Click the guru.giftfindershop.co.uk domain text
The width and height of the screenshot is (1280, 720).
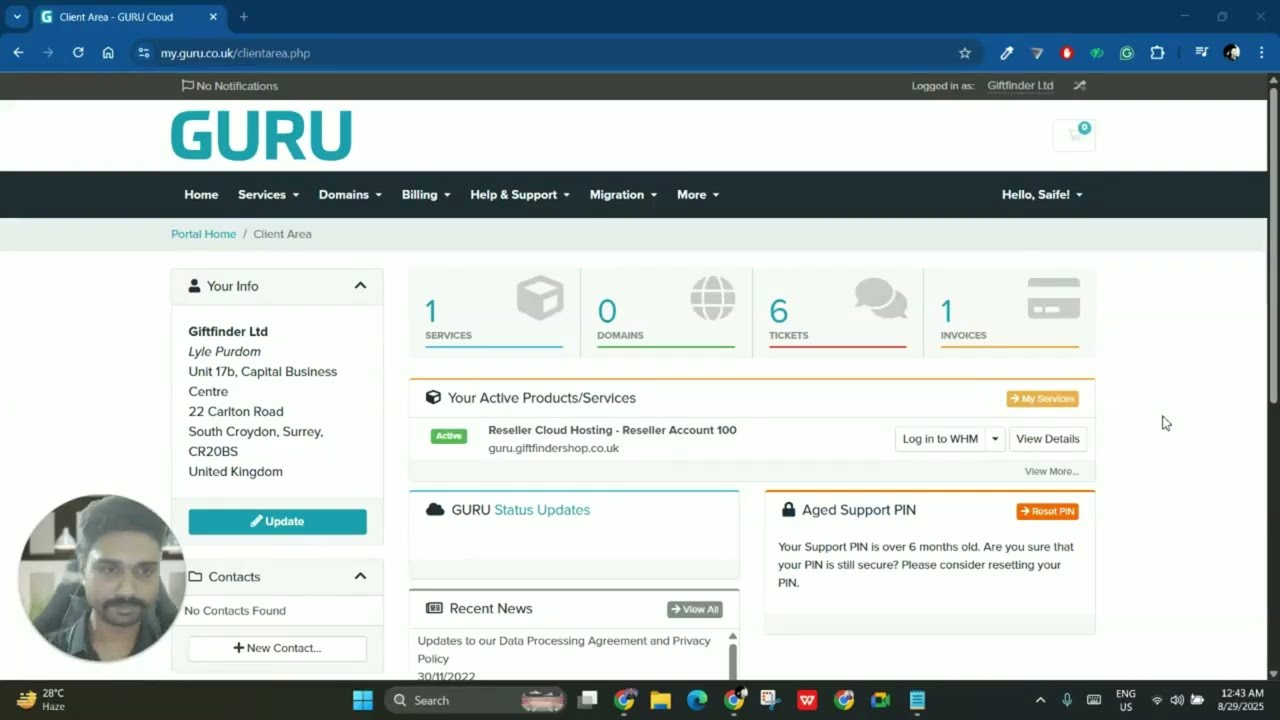coord(553,448)
